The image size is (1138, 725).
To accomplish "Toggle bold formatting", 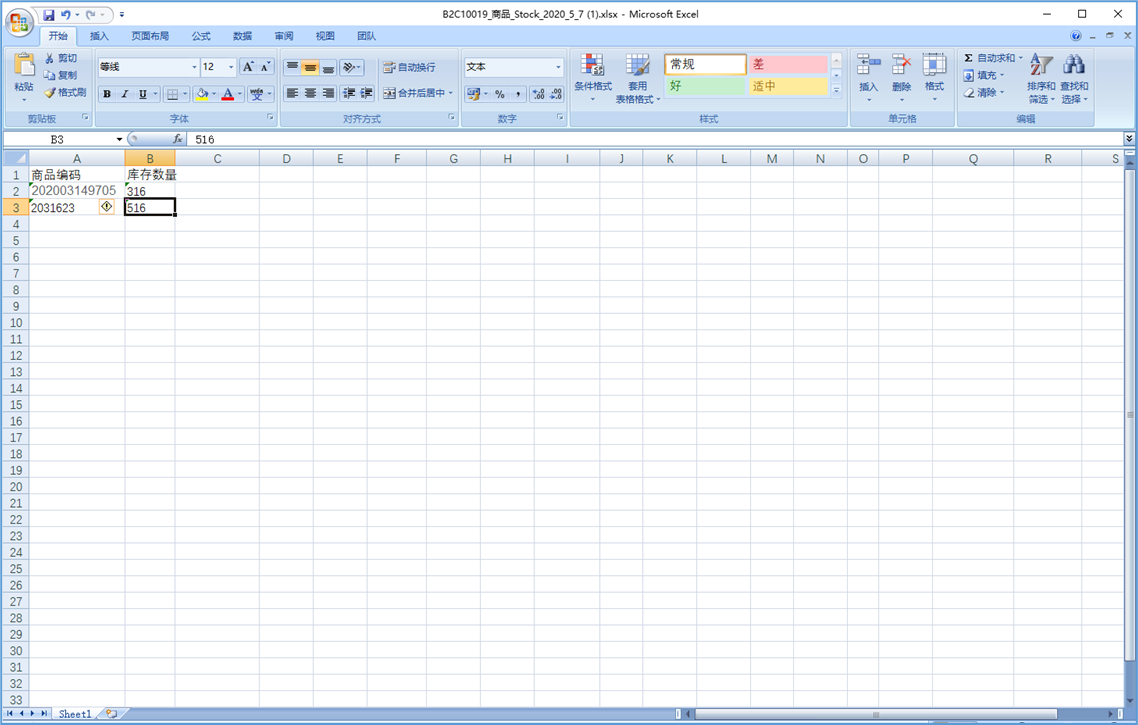I will coord(107,94).
